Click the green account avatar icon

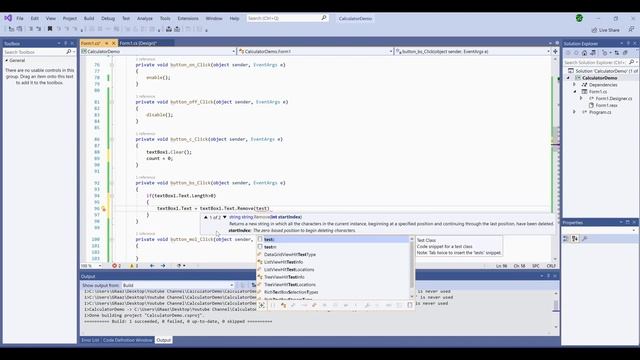[579, 18]
